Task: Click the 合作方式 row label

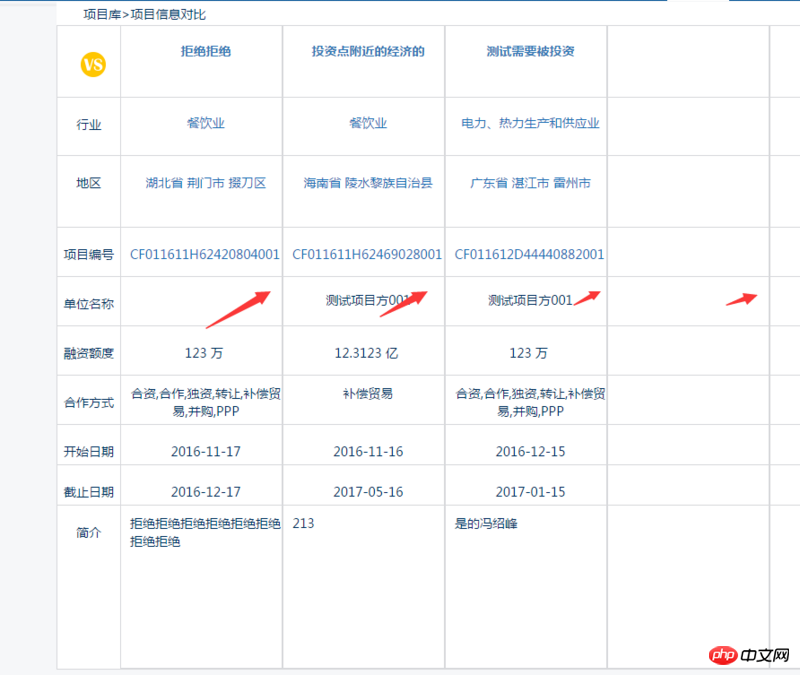Action: click(89, 403)
